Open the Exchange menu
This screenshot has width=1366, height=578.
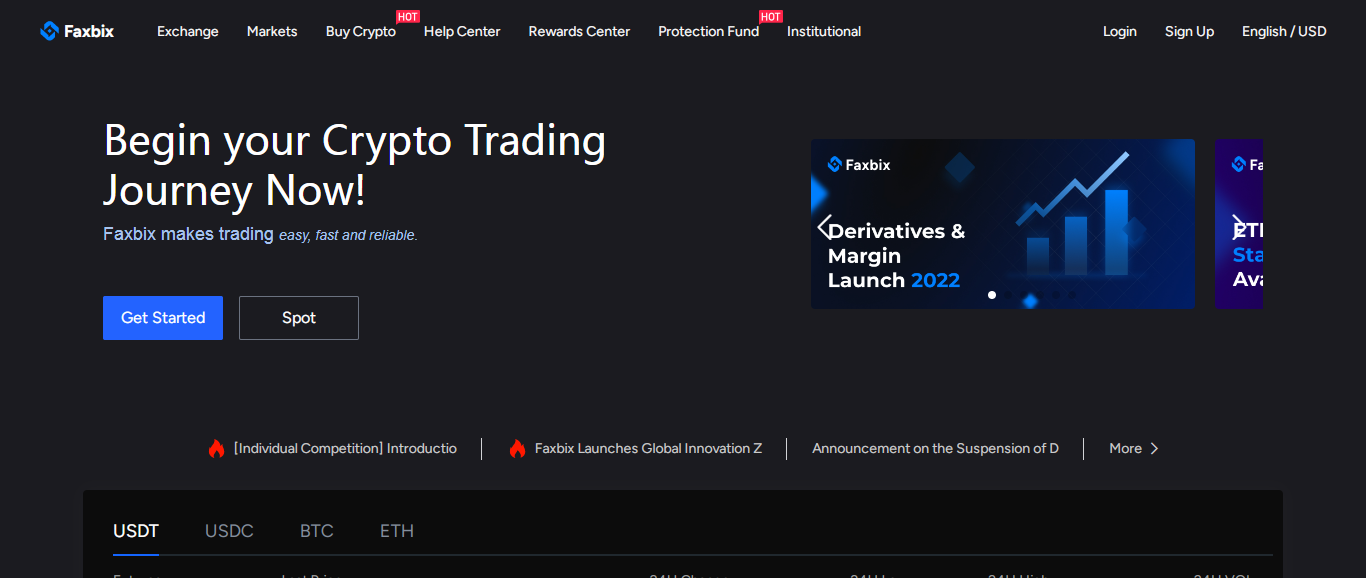click(x=187, y=31)
